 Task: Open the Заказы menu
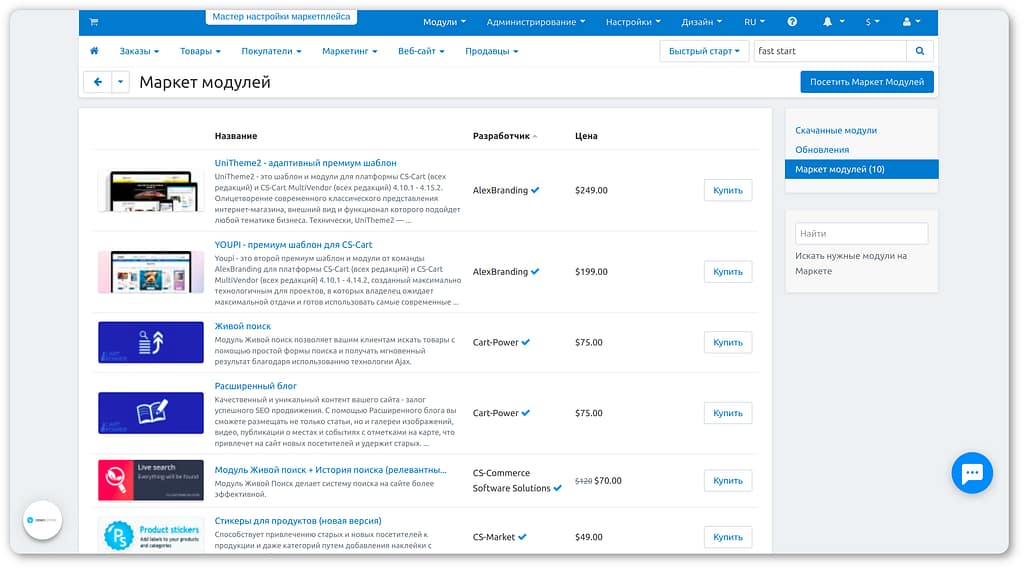pos(139,51)
